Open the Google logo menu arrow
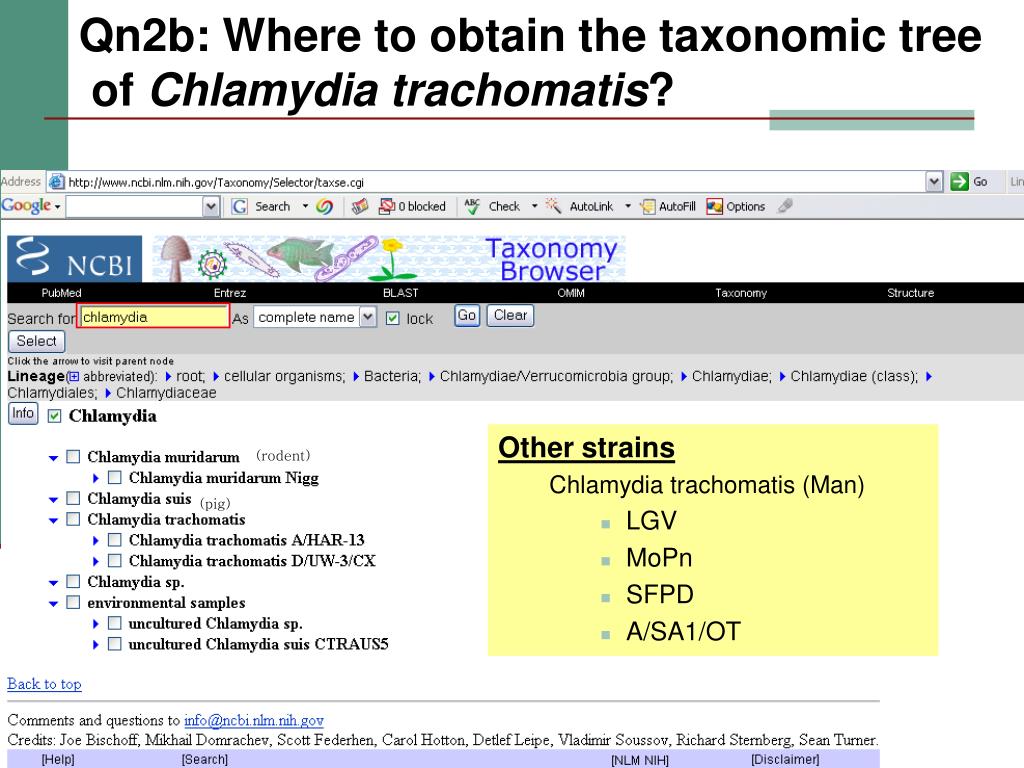This screenshot has height=768, width=1024. pyautogui.click(x=57, y=207)
